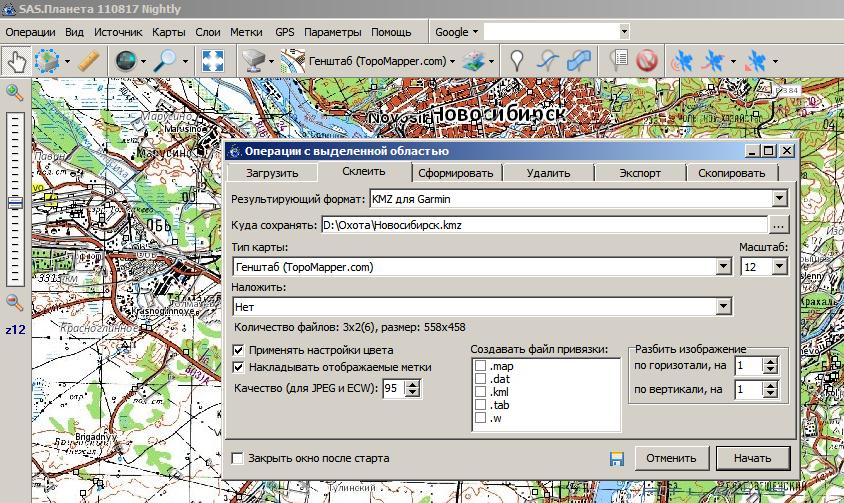Select the hand pan tool
This screenshot has height=503, width=844.
(17, 61)
